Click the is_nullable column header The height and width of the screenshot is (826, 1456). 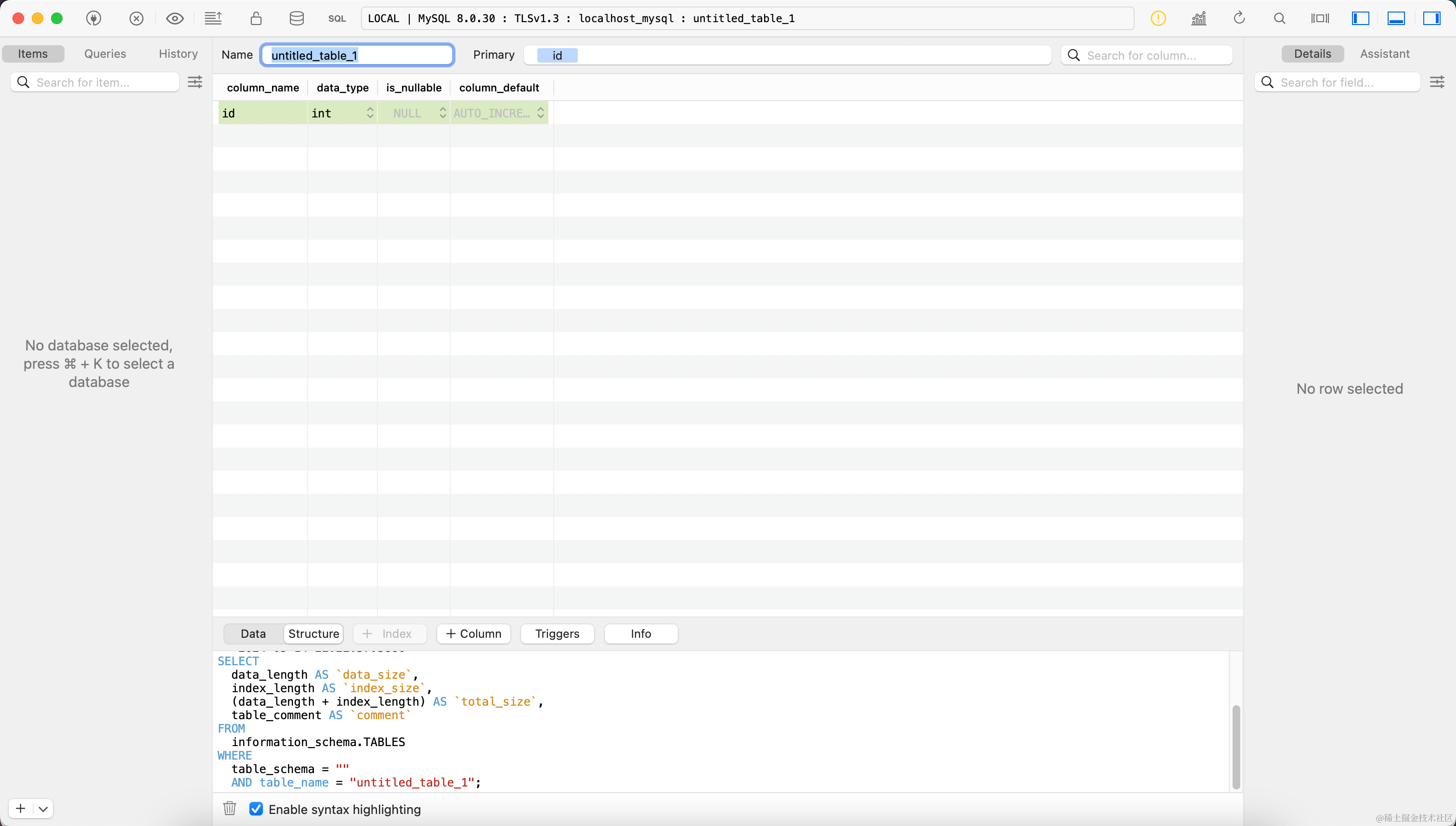tap(414, 88)
